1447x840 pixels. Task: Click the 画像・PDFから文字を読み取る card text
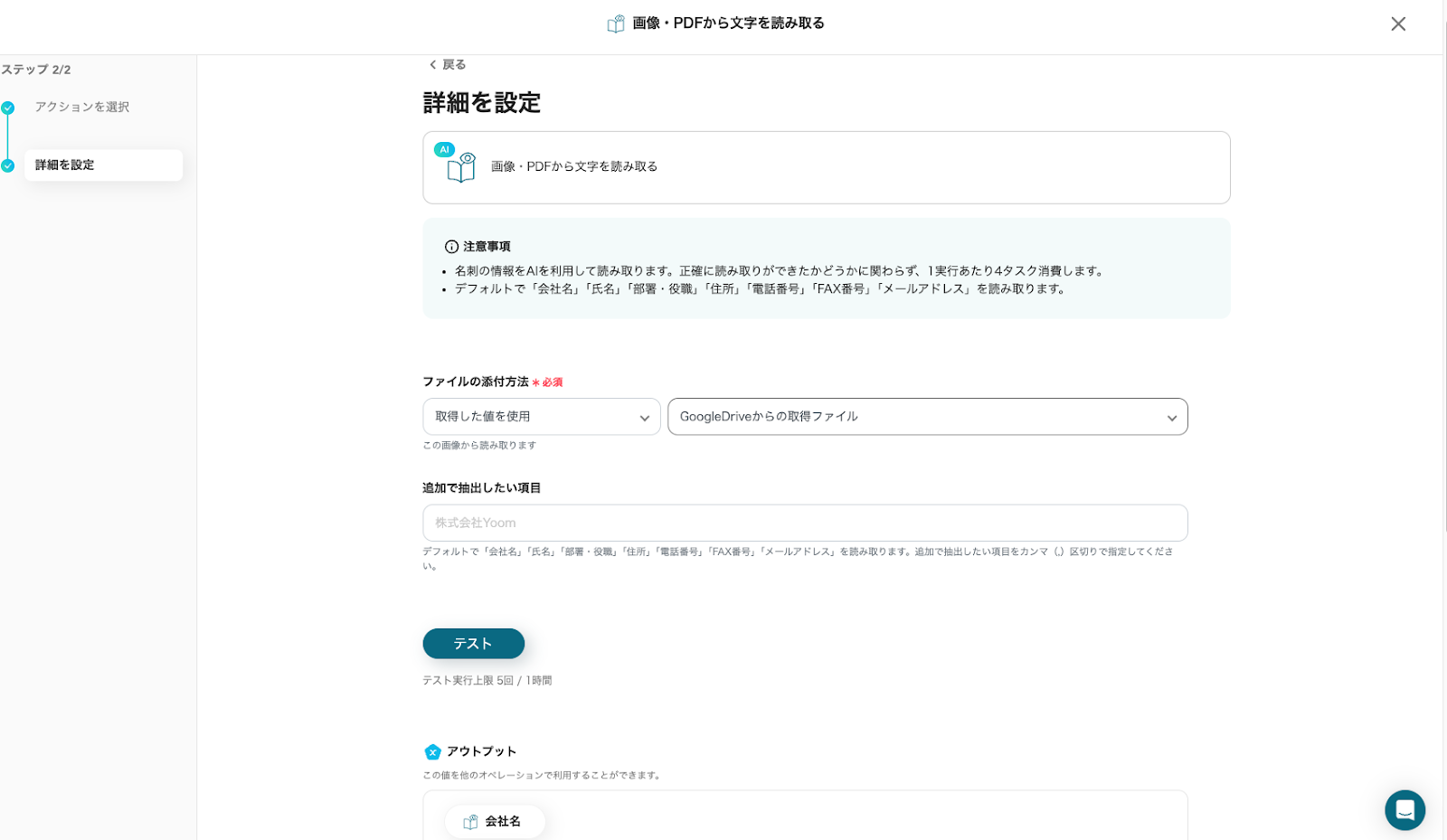click(574, 166)
